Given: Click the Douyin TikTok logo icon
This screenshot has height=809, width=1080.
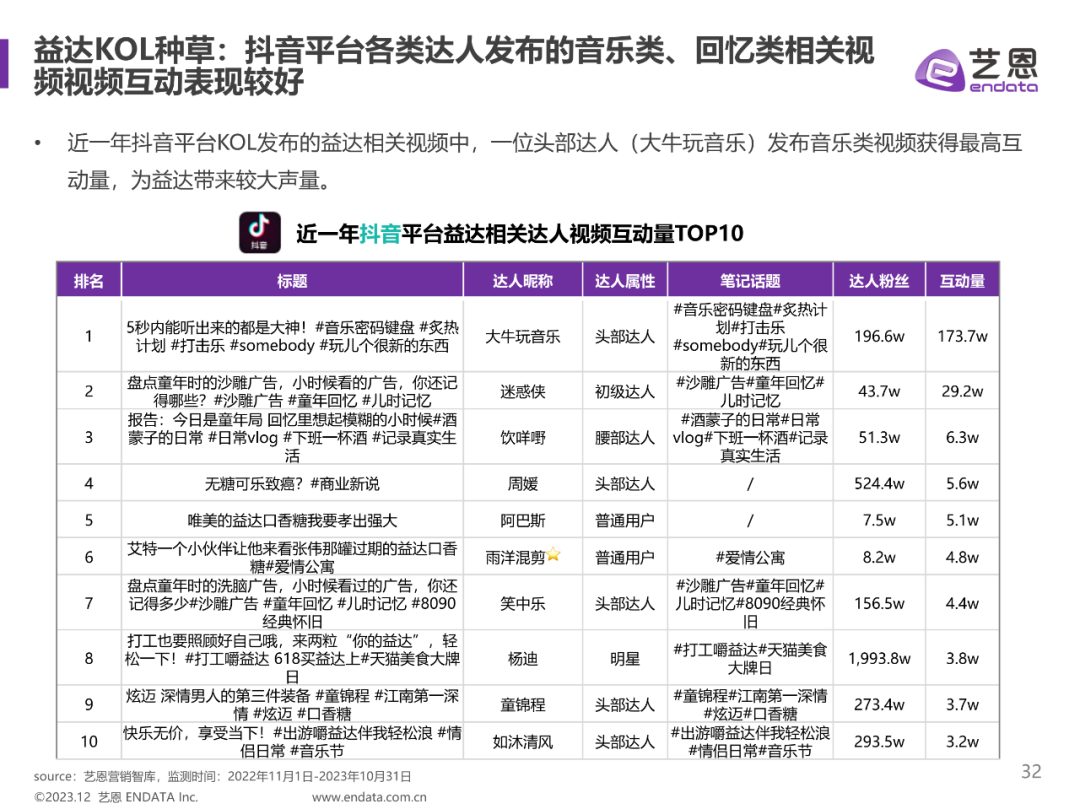Looking at the screenshot, I should point(260,232).
